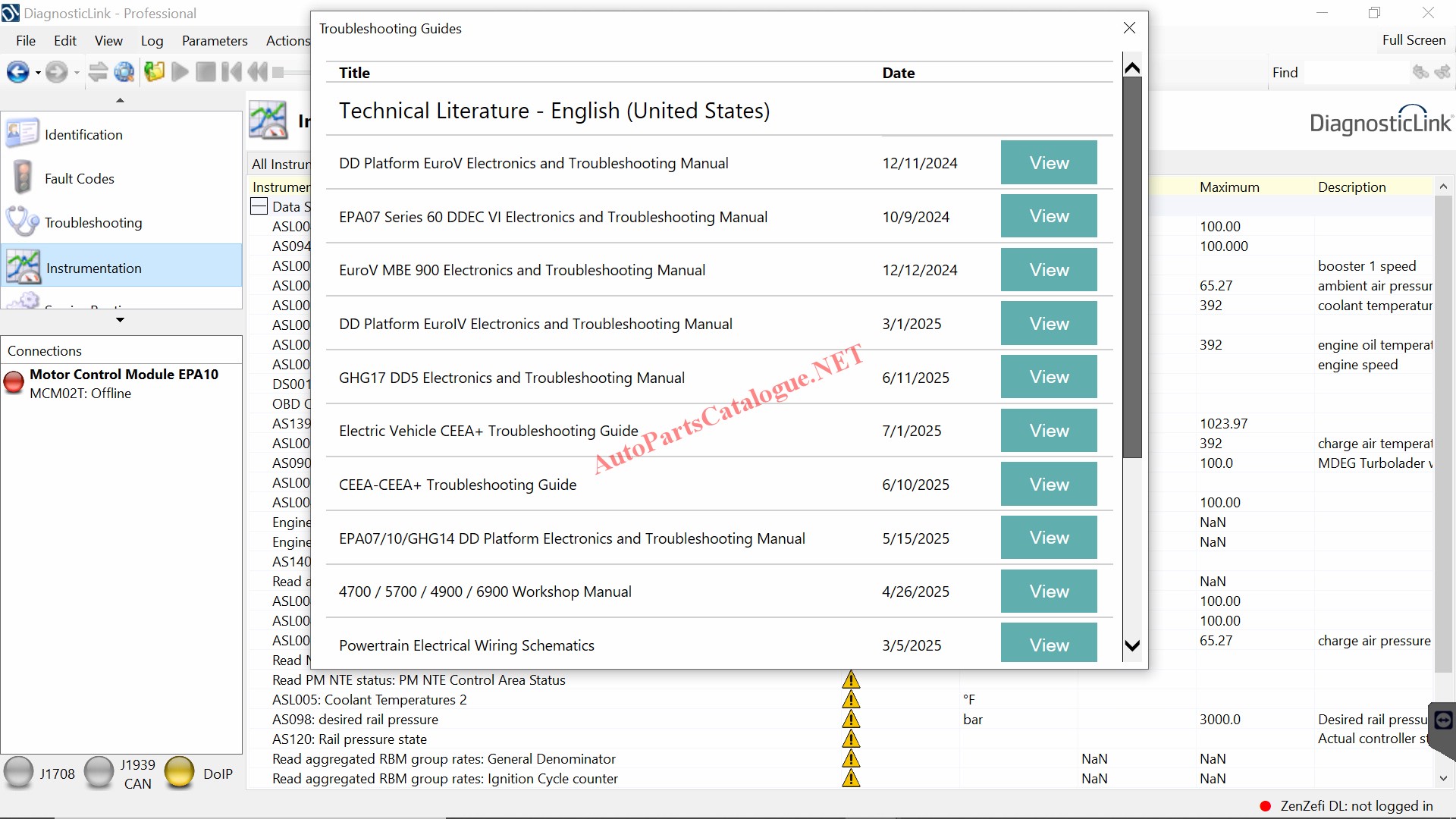Open the back button history dropdown arrow
Image resolution: width=1456 pixels, height=819 pixels.
coord(38,74)
